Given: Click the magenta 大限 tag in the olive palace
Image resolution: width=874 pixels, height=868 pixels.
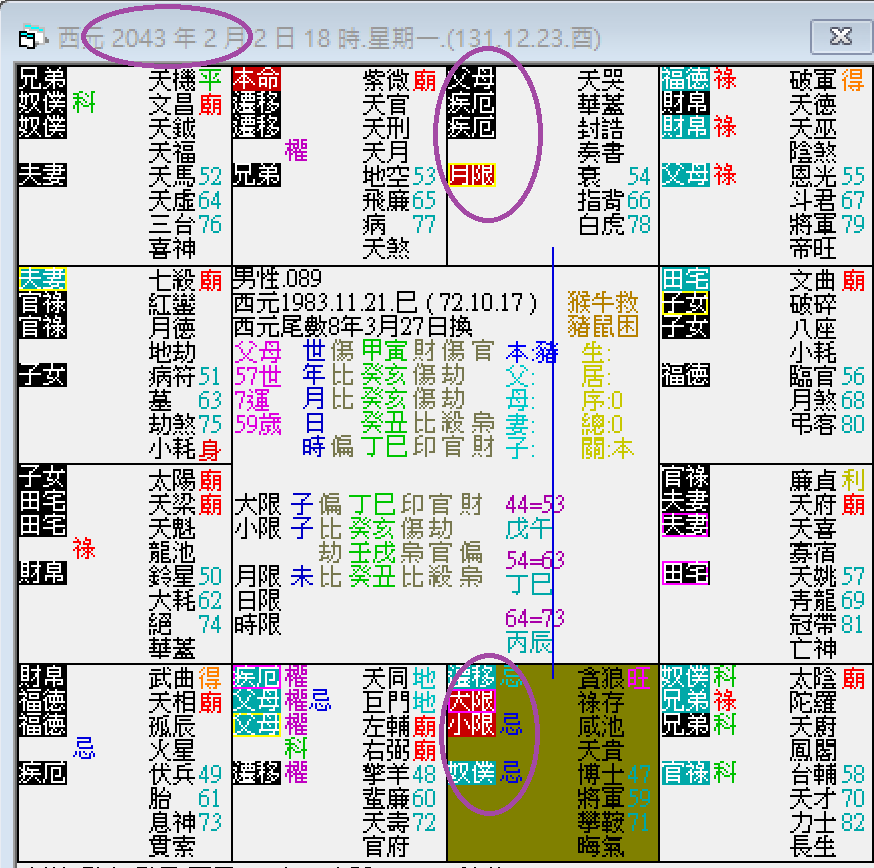Looking at the screenshot, I should pos(471,701).
